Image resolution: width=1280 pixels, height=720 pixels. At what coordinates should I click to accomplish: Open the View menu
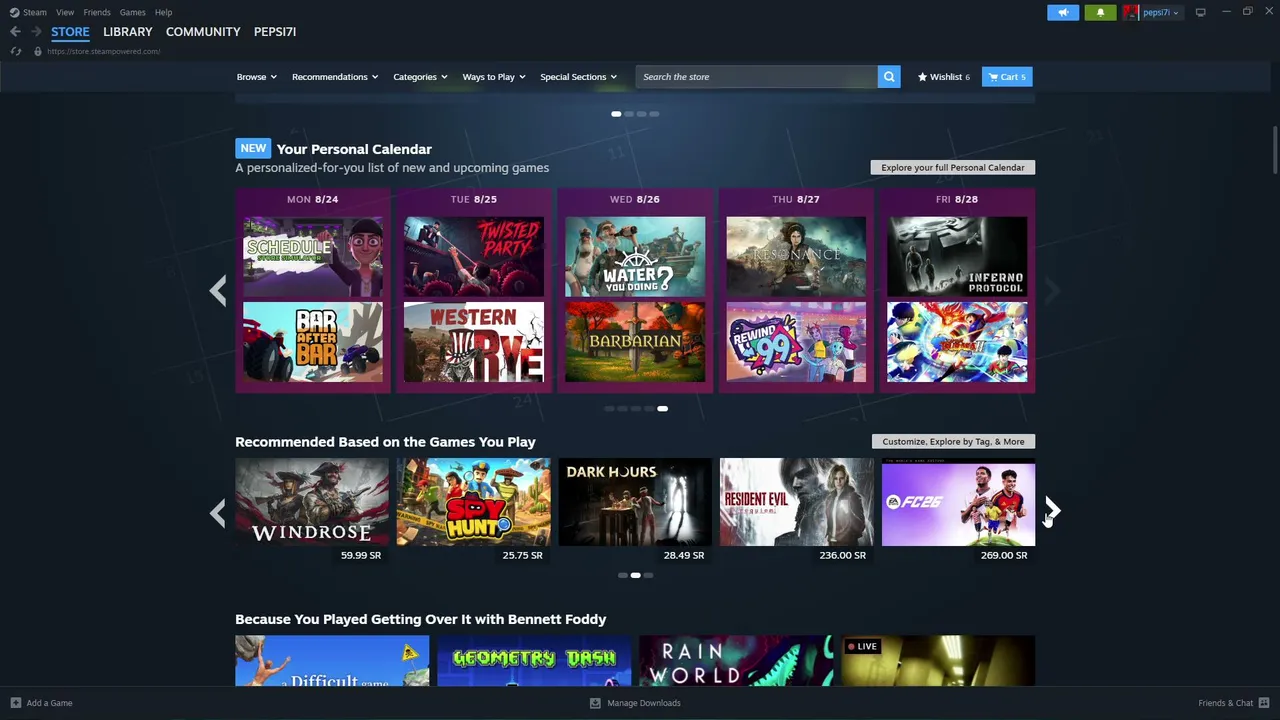65,12
